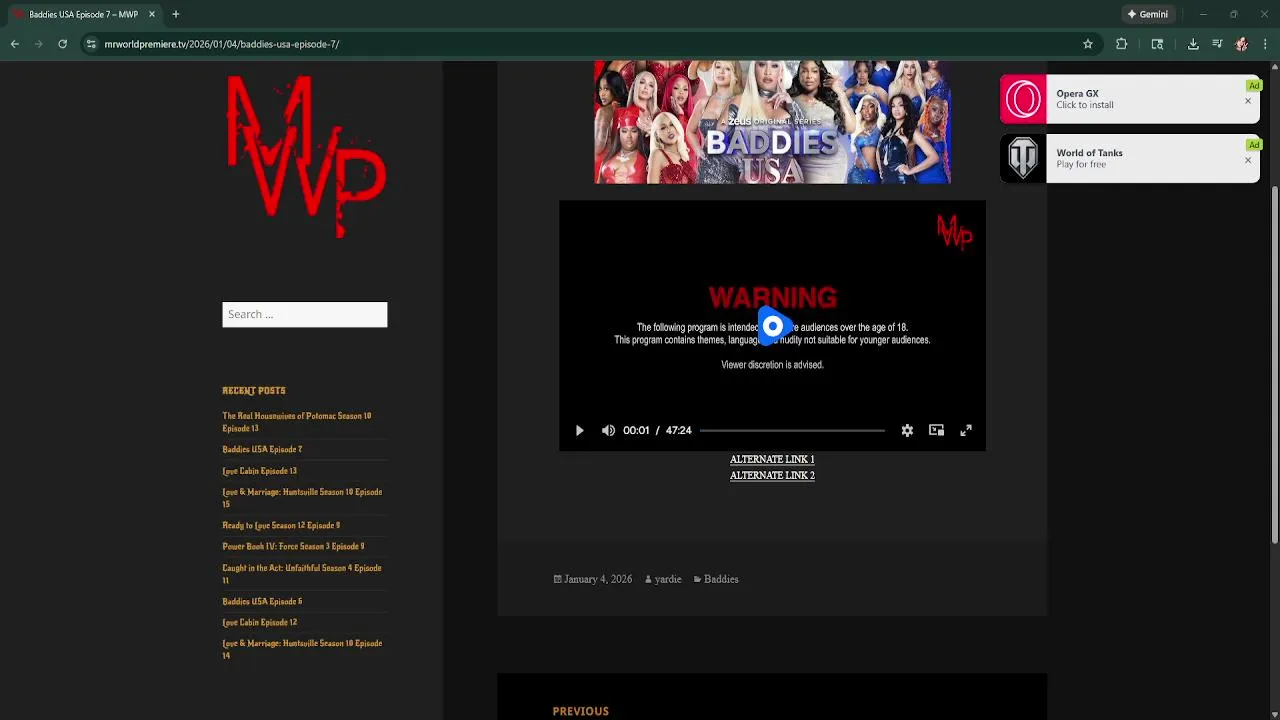
Task: Click the browser forward arrow
Action: 38,44
